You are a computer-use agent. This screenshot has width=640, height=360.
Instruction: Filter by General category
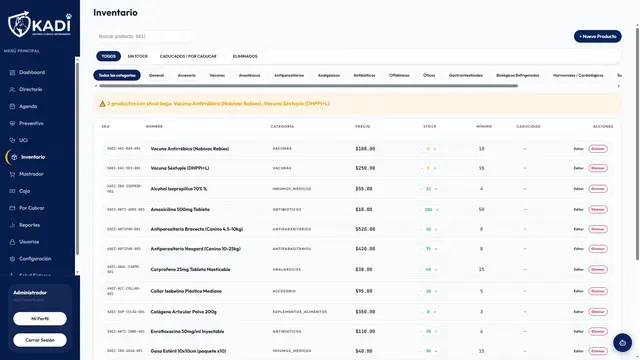pos(156,76)
